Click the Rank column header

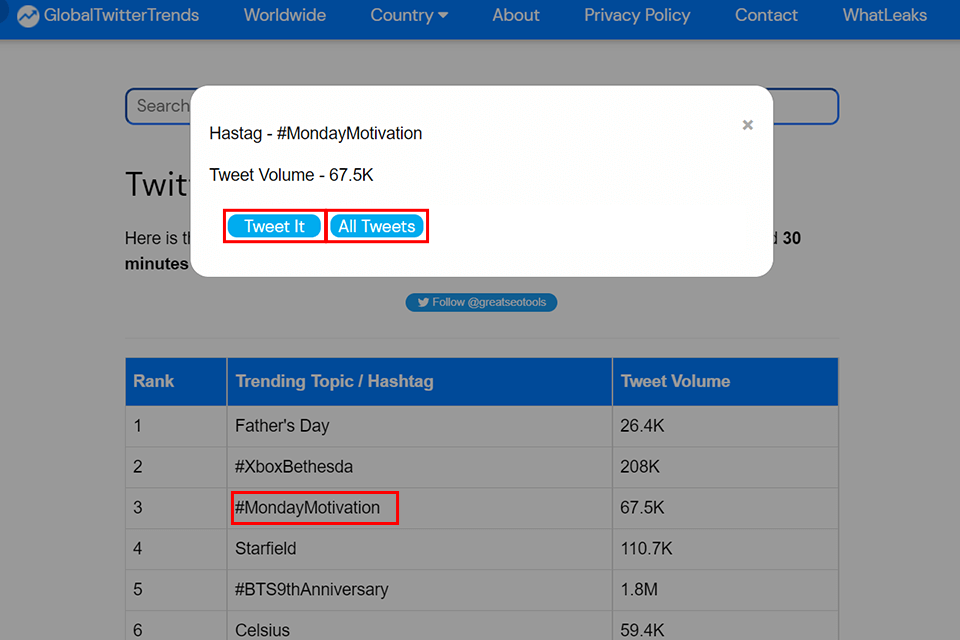(x=176, y=381)
